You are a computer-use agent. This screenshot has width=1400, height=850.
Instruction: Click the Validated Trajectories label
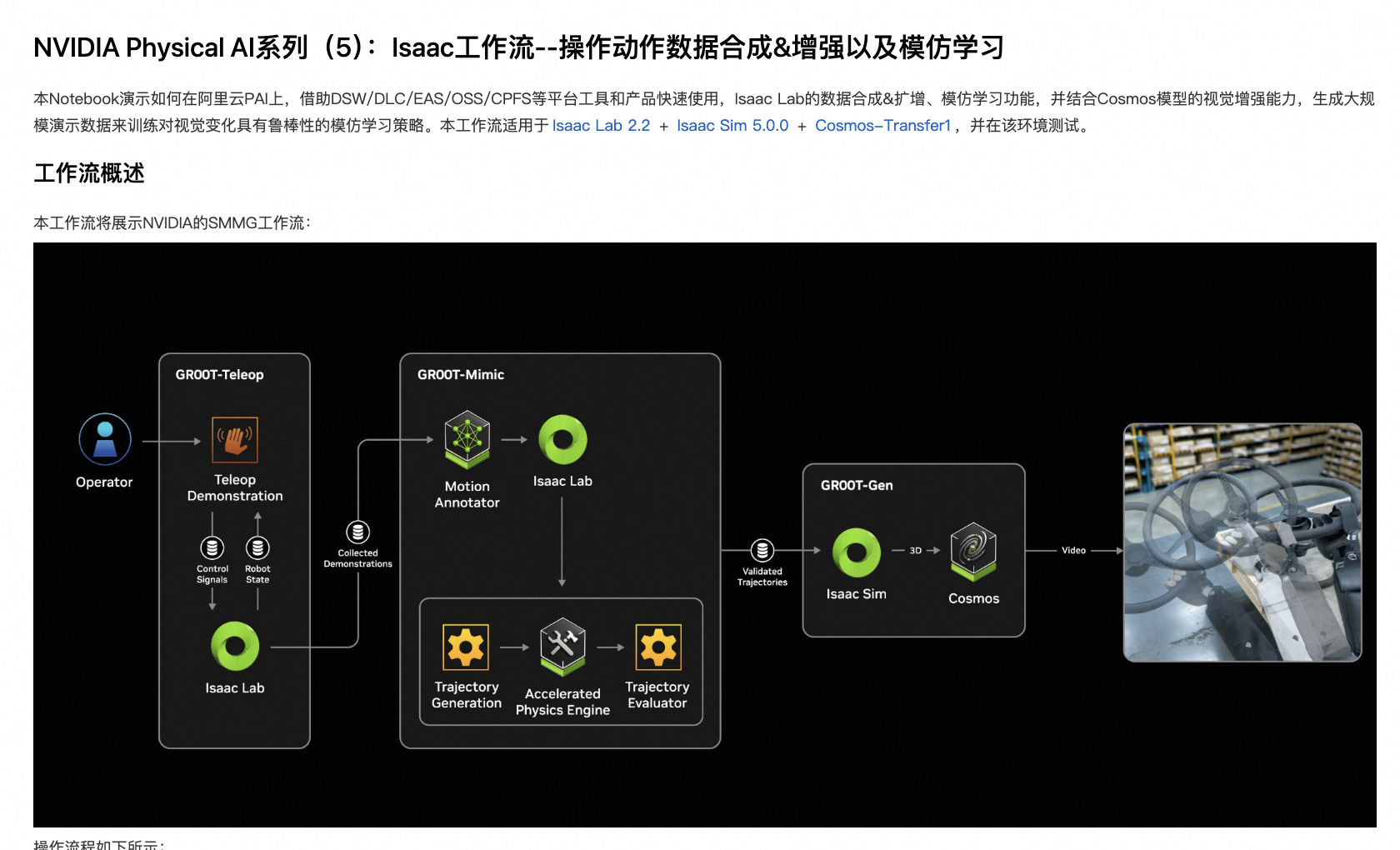[x=762, y=577]
